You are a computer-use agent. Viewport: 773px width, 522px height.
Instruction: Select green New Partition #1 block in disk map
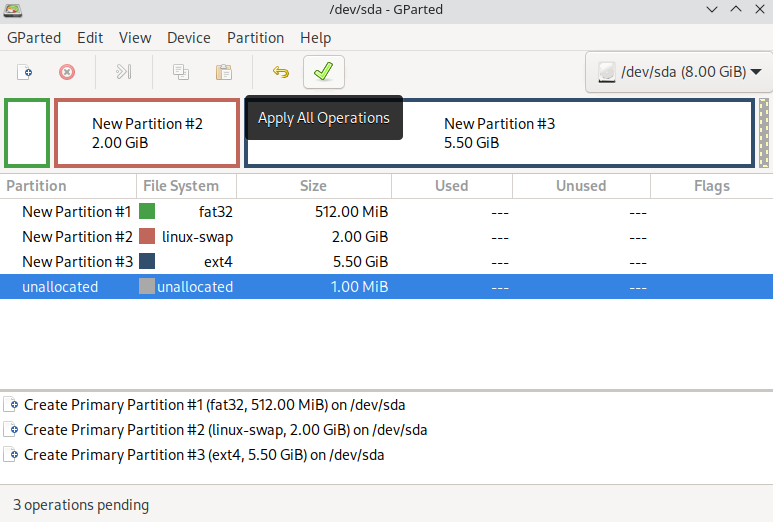click(27, 133)
